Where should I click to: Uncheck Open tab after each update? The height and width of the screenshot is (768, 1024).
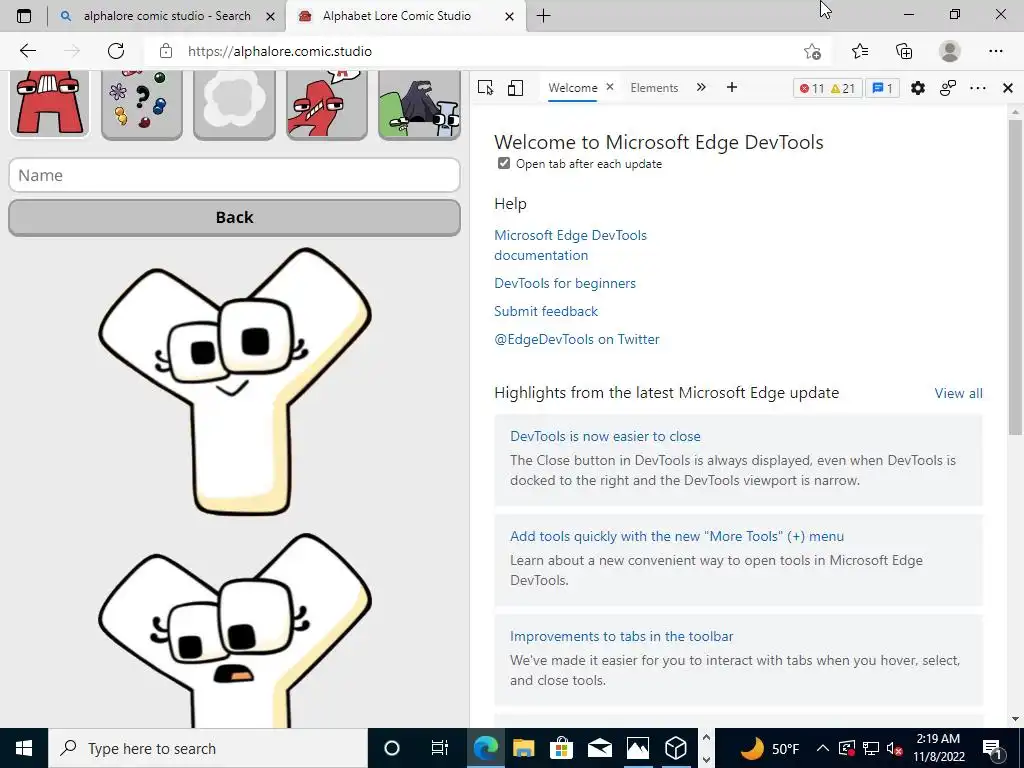click(504, 163)
